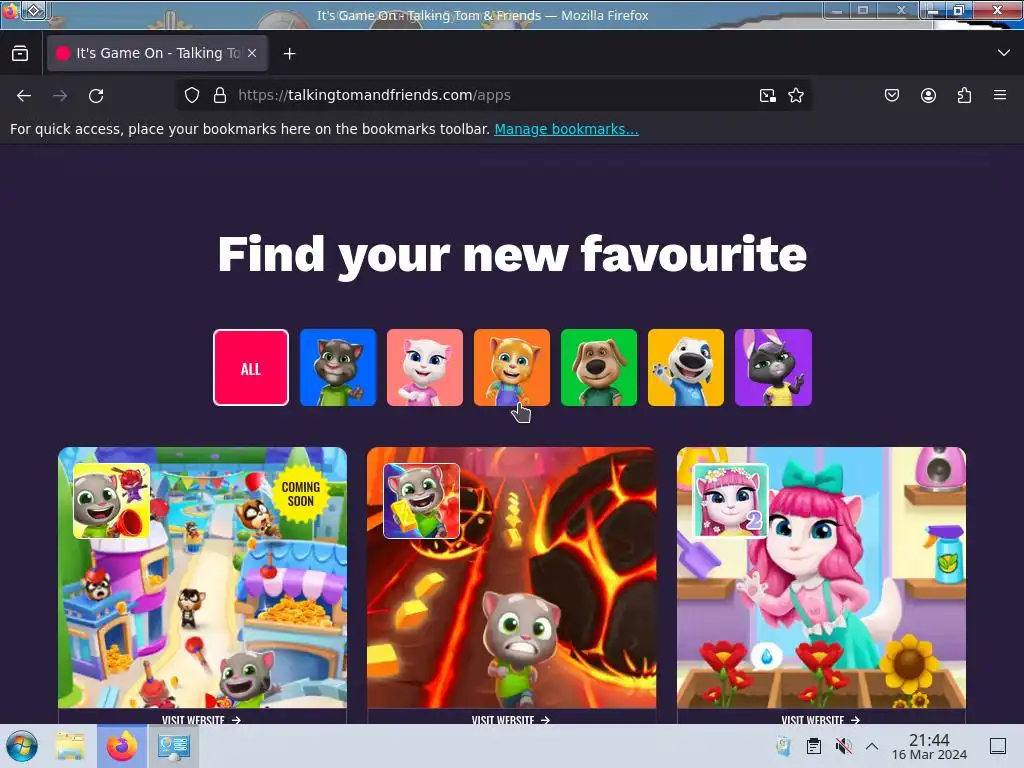Click the Coming Soon badge

click(300, 494)
